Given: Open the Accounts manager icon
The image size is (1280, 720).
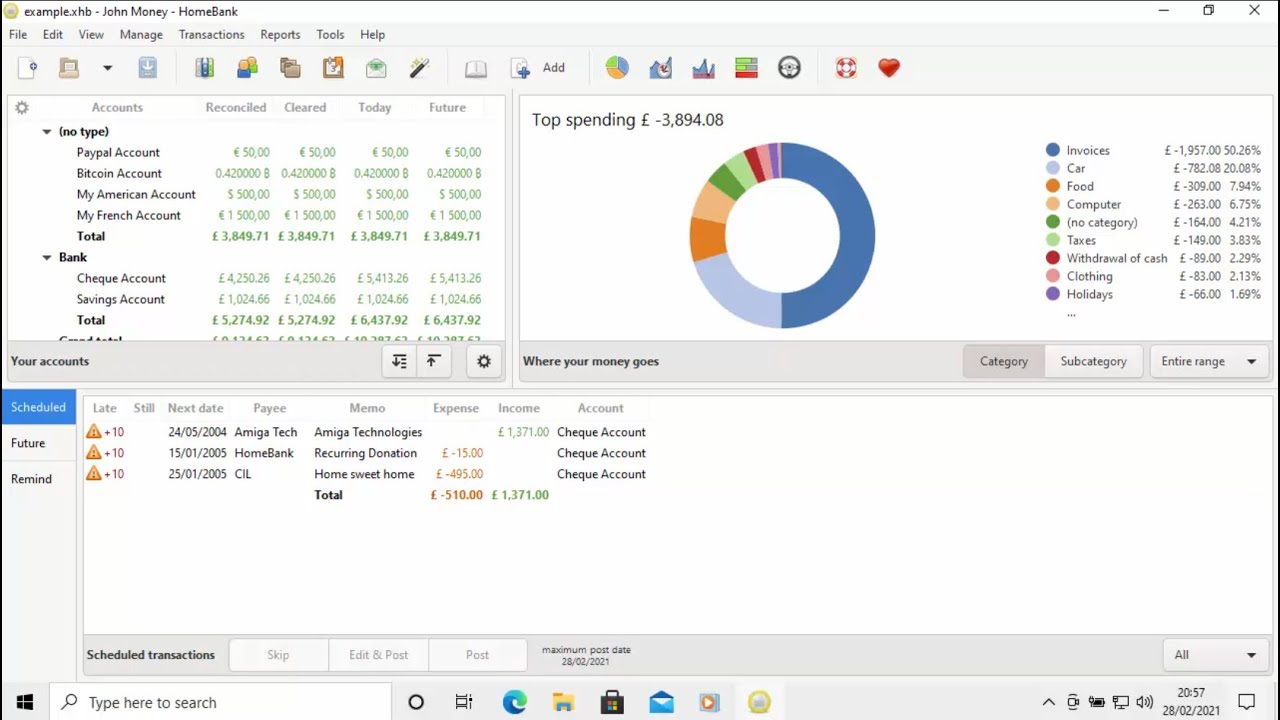Looking at the screenshot, I should click(204, 68).
